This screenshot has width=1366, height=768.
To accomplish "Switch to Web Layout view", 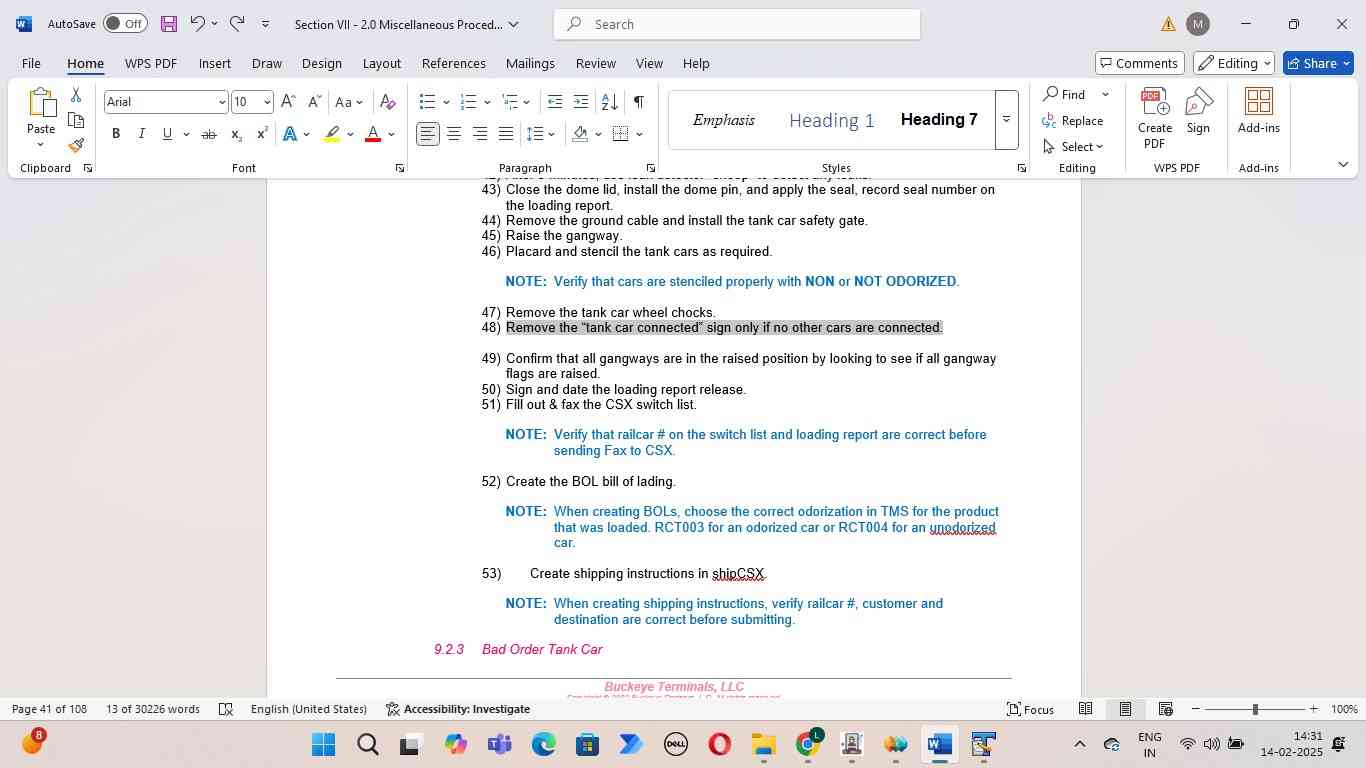I will pos(1165,709).
